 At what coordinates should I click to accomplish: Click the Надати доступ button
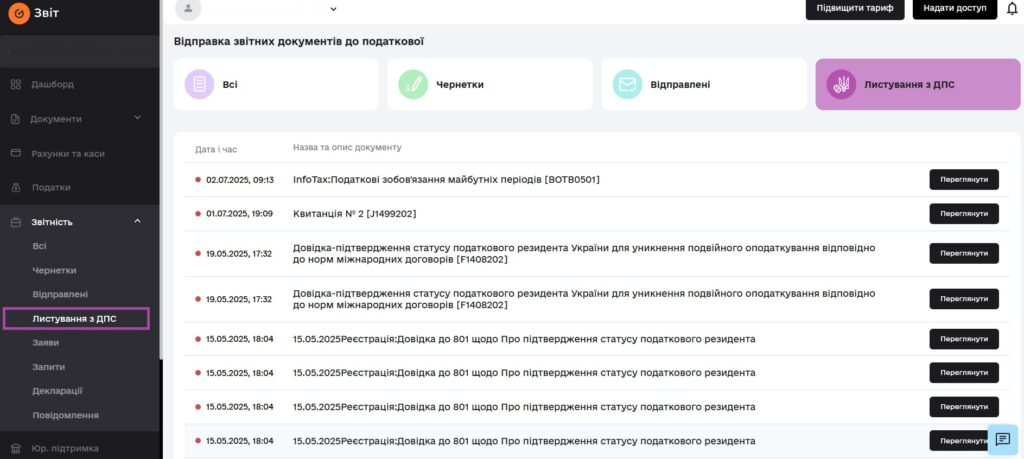pyautogui.click(x=954, y=9)
